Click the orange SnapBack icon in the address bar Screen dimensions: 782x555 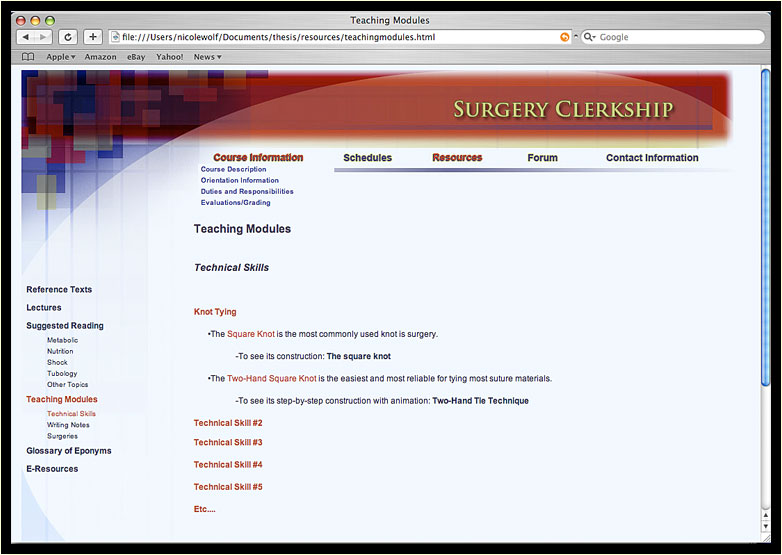pyautogui.click(x=565, y=37)
